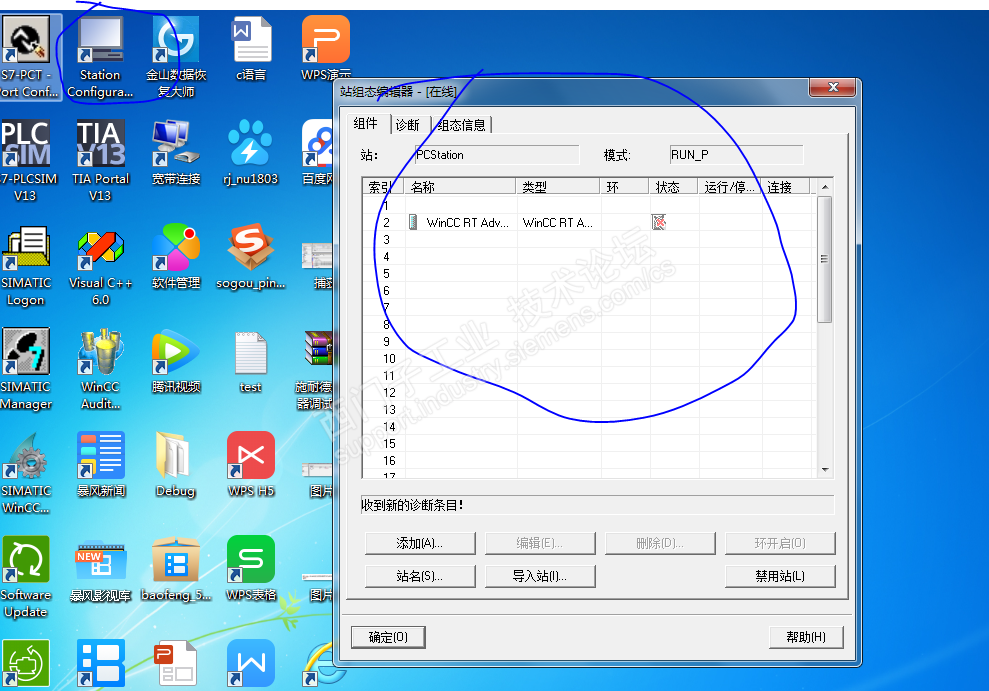Open the 暴风新闻 desktop icon
This screenshot has width=989, height=691.
coord(101,465)
